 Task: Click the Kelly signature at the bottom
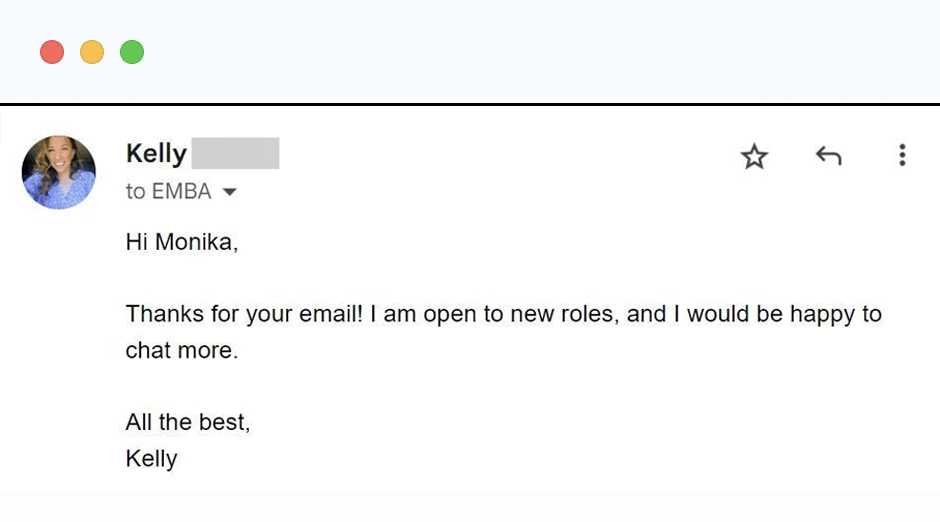click(x=152, y=459)
